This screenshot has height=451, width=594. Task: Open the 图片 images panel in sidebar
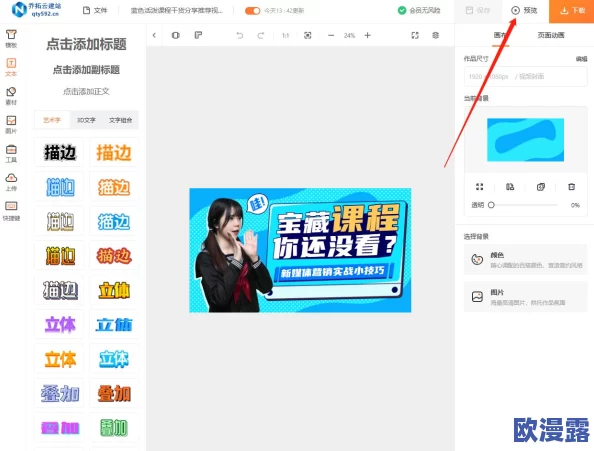pos(11,125)
